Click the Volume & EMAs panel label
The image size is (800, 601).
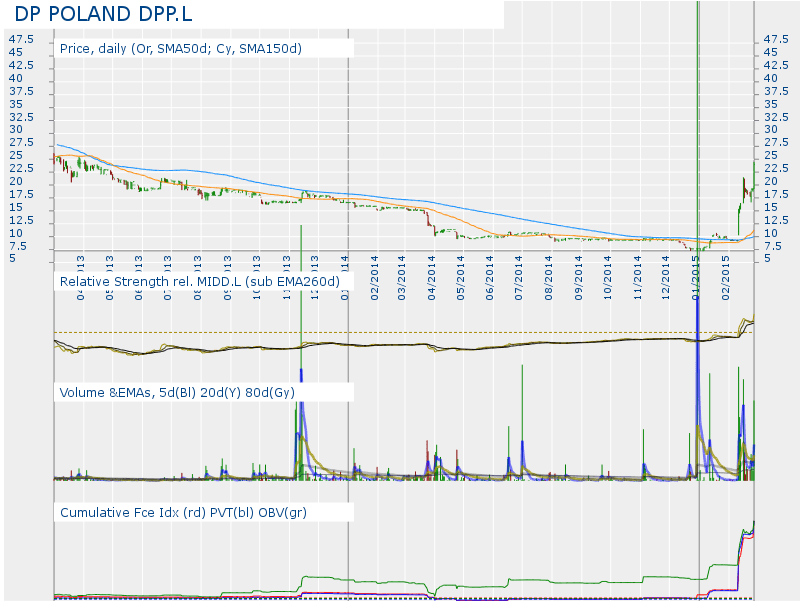(x=177, y=393)
